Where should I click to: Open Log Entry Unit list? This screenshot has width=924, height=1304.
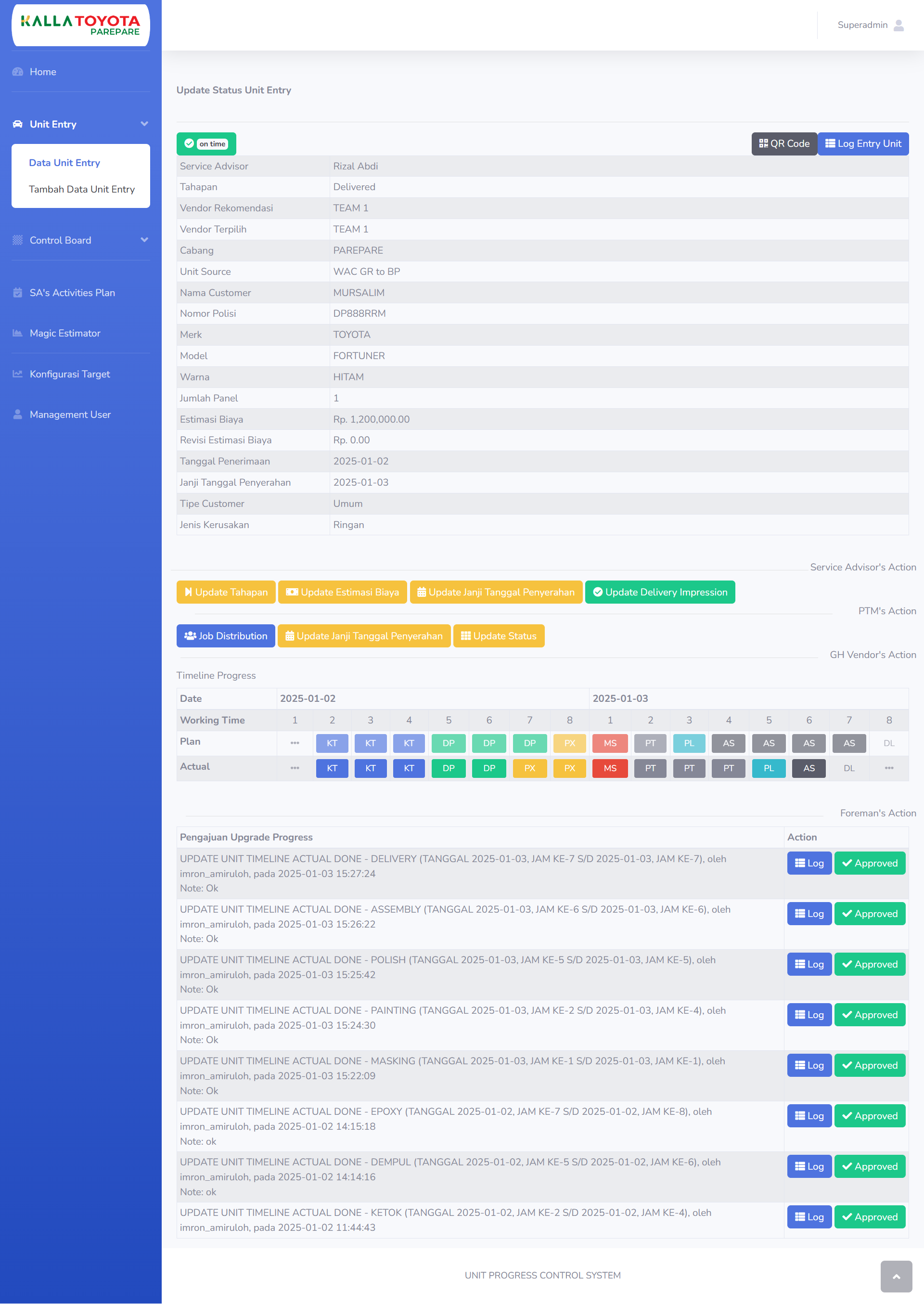point(862,144)
